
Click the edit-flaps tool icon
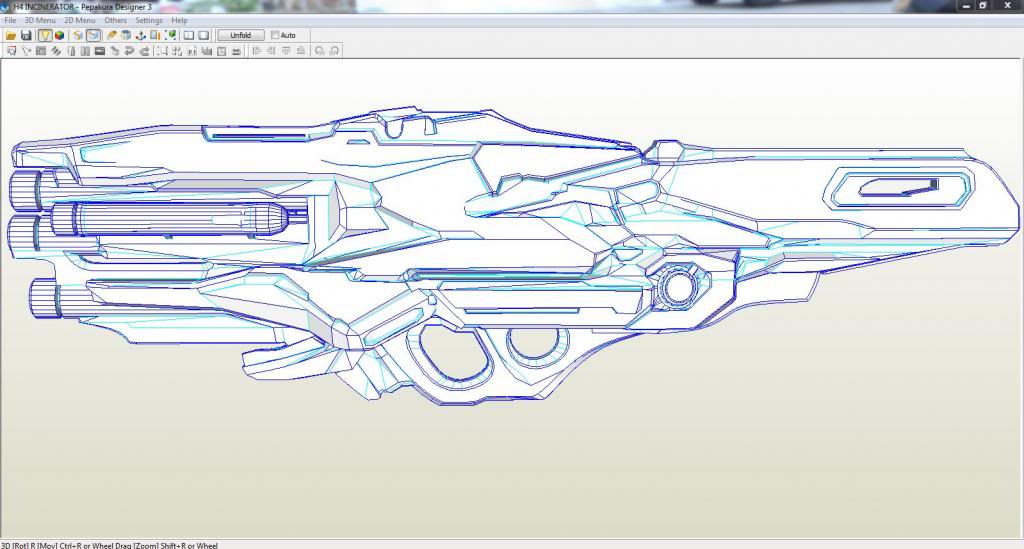pyautogui.click(x=56, y=51)
